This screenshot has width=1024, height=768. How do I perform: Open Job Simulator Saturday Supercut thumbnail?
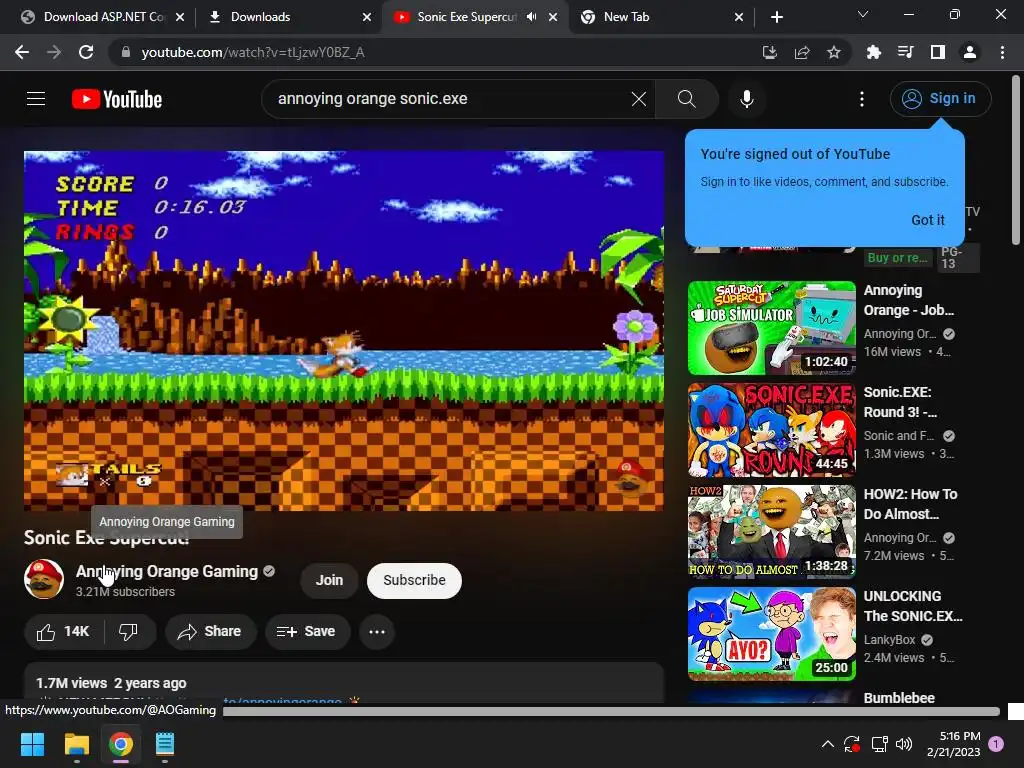click(771, 328)
